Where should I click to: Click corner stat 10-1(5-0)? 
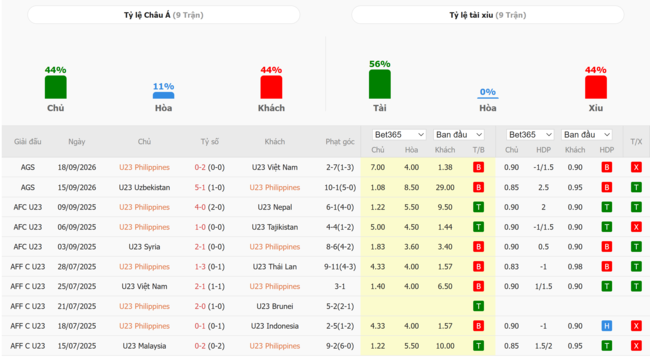pyautogui.click(x=340, y=187)
